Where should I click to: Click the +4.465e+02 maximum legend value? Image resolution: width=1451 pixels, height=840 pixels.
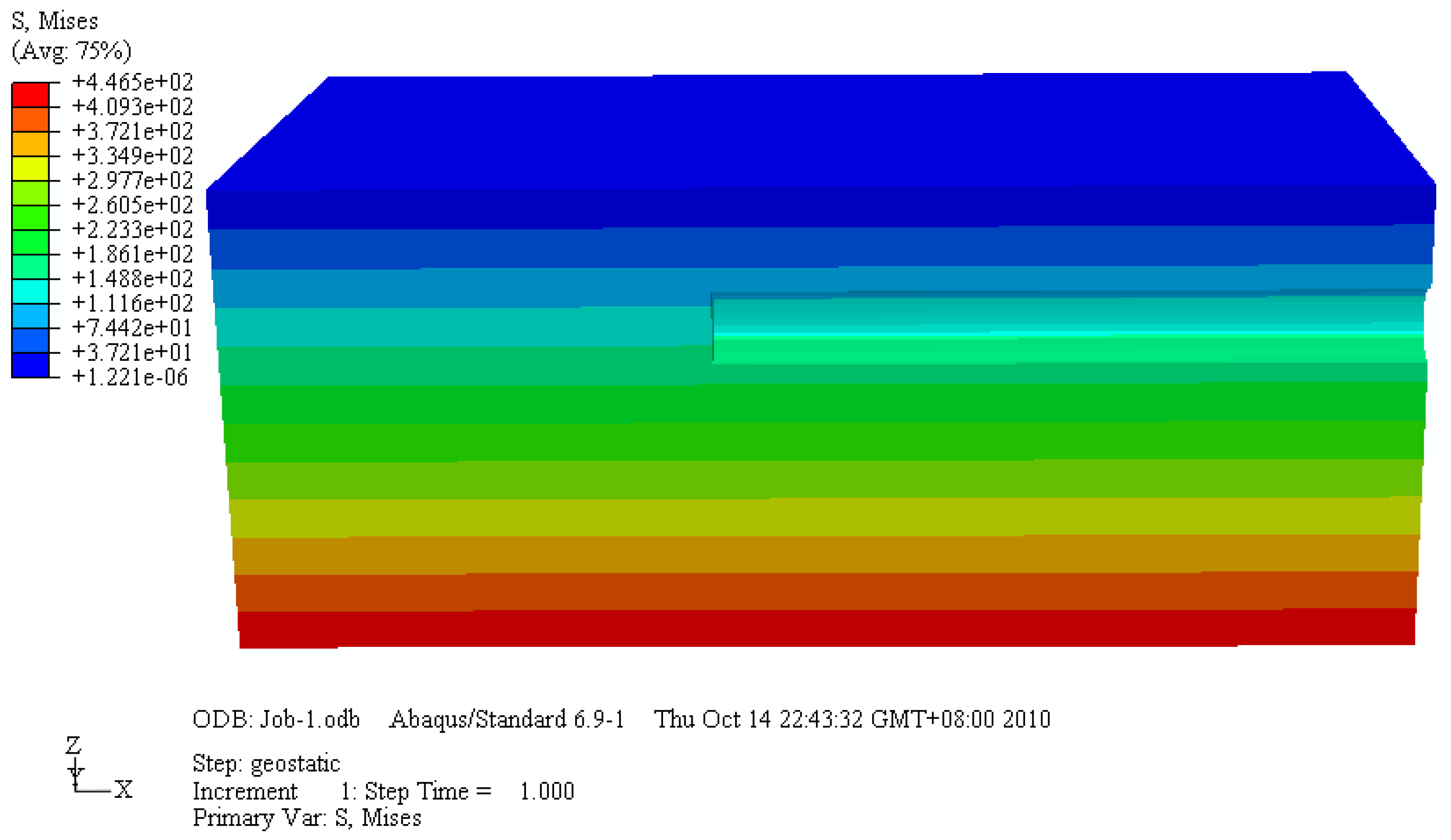(132, 84)
